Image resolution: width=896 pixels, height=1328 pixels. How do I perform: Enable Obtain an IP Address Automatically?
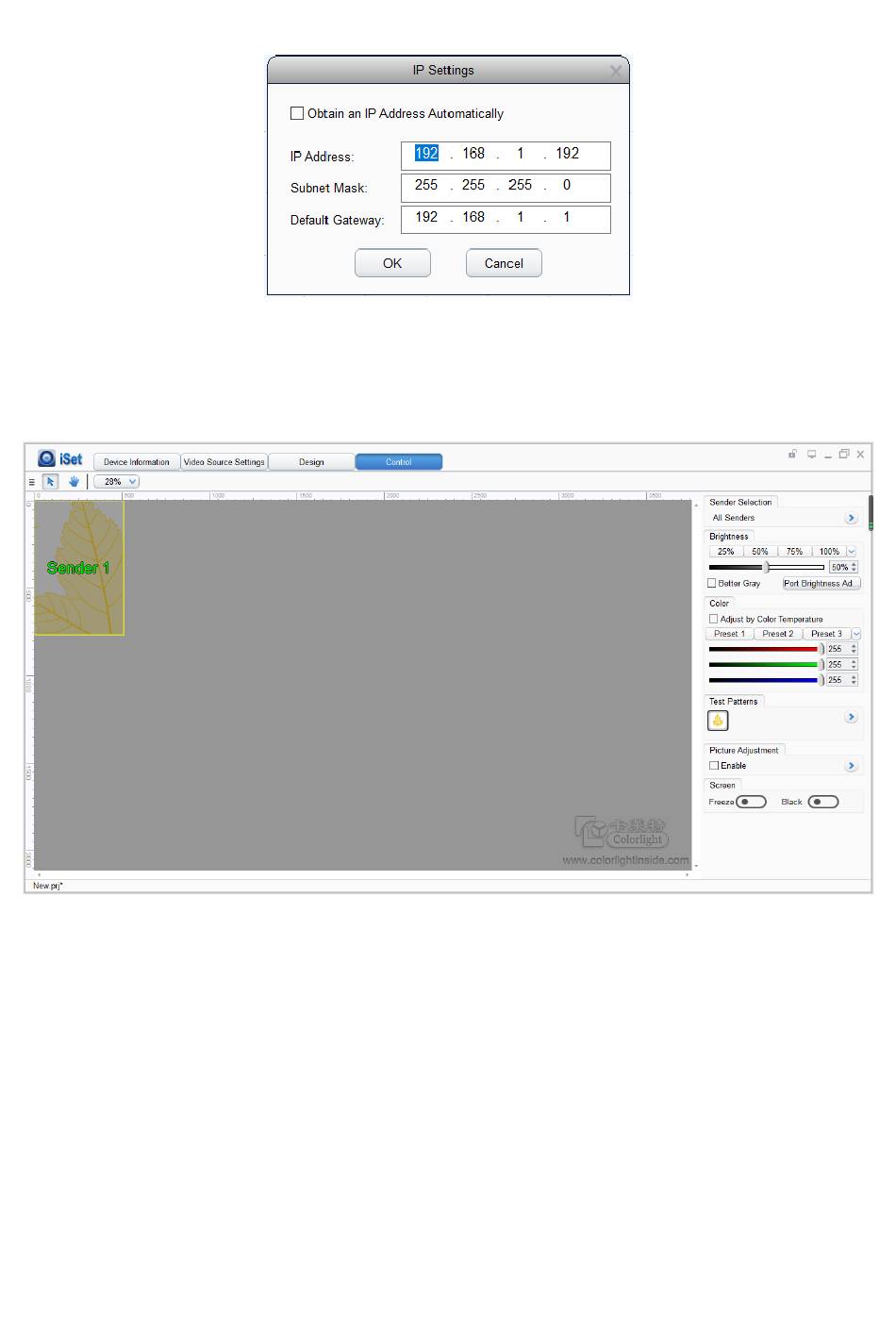tap(297, 113)
